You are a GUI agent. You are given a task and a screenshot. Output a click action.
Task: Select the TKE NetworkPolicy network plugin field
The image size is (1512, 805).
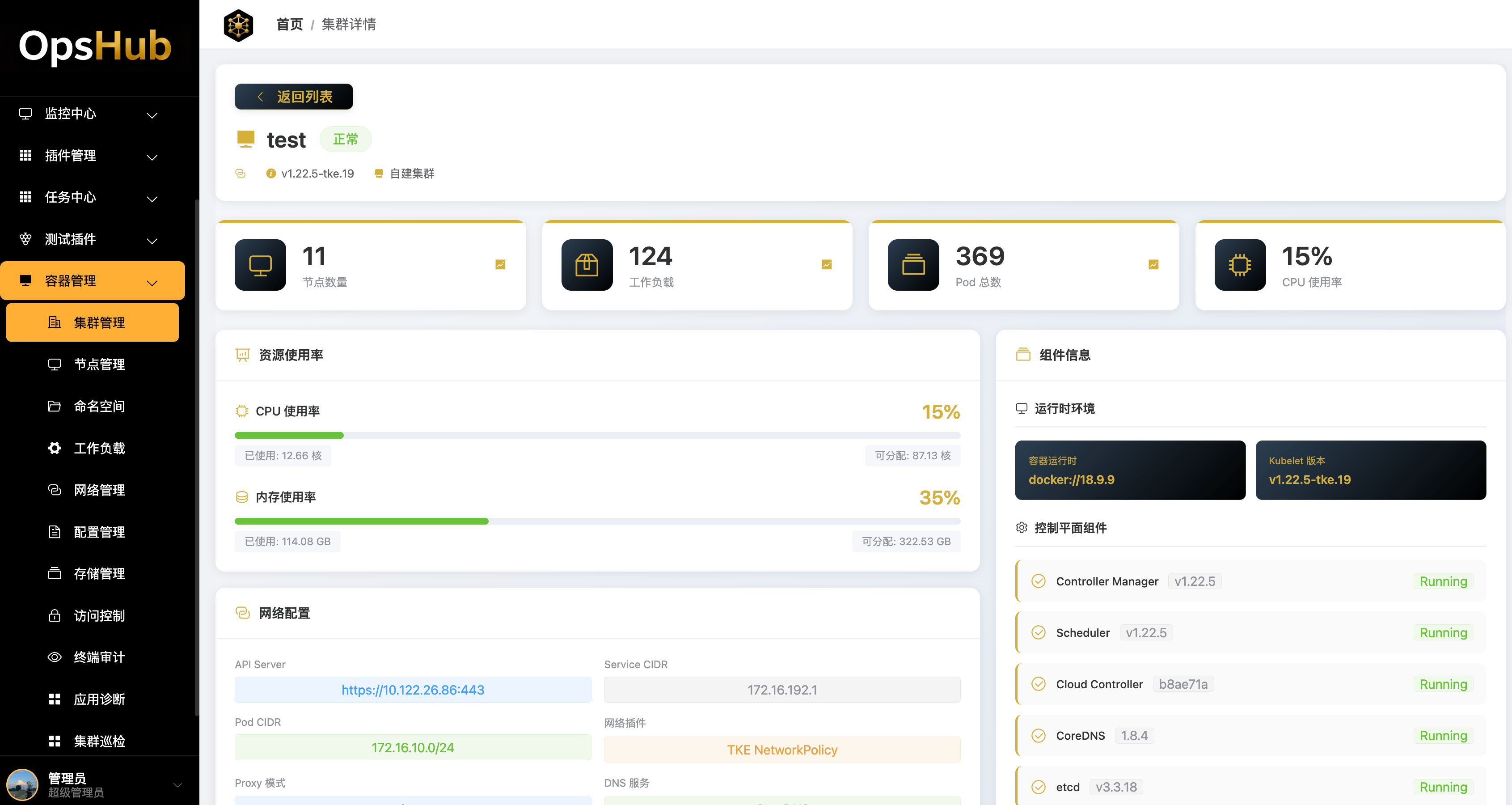click(782, 749)
